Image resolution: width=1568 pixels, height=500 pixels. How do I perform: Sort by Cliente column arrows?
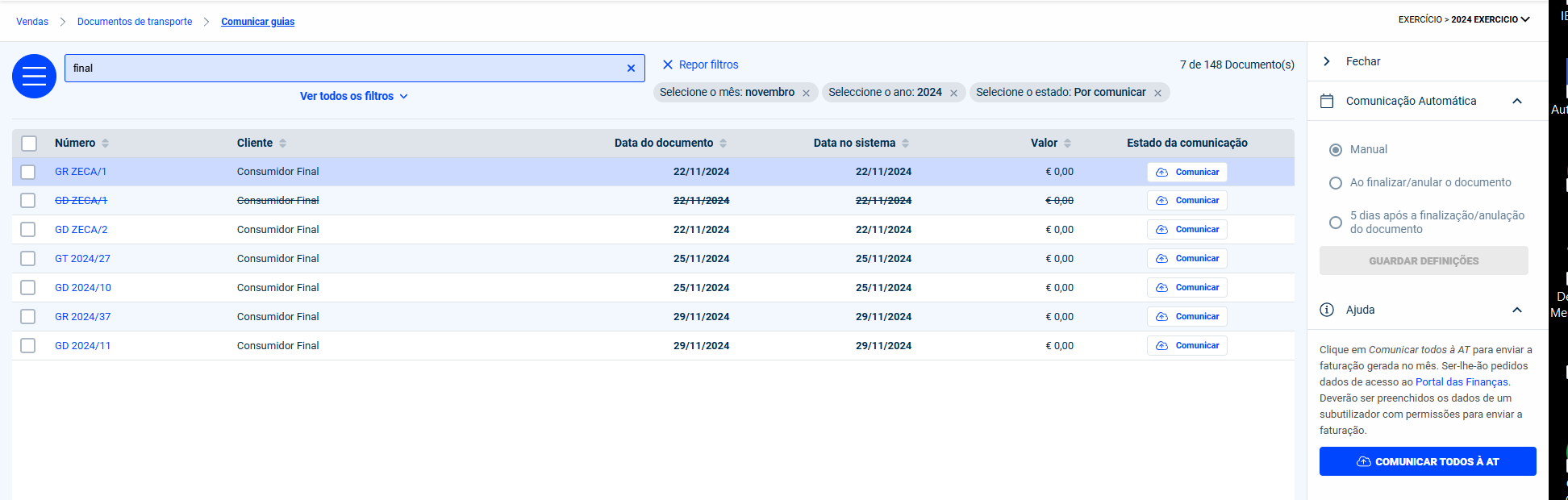[282, 144]
